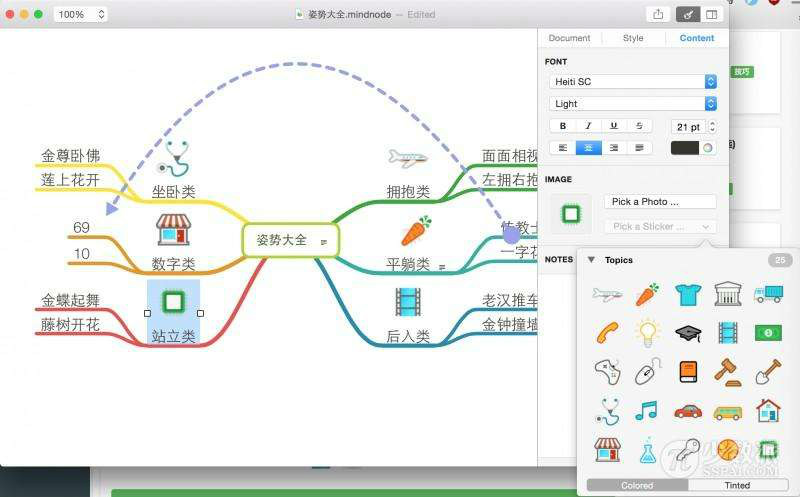Select the music notes sticker
The image size is (800, 497).
tap(646, 410)
